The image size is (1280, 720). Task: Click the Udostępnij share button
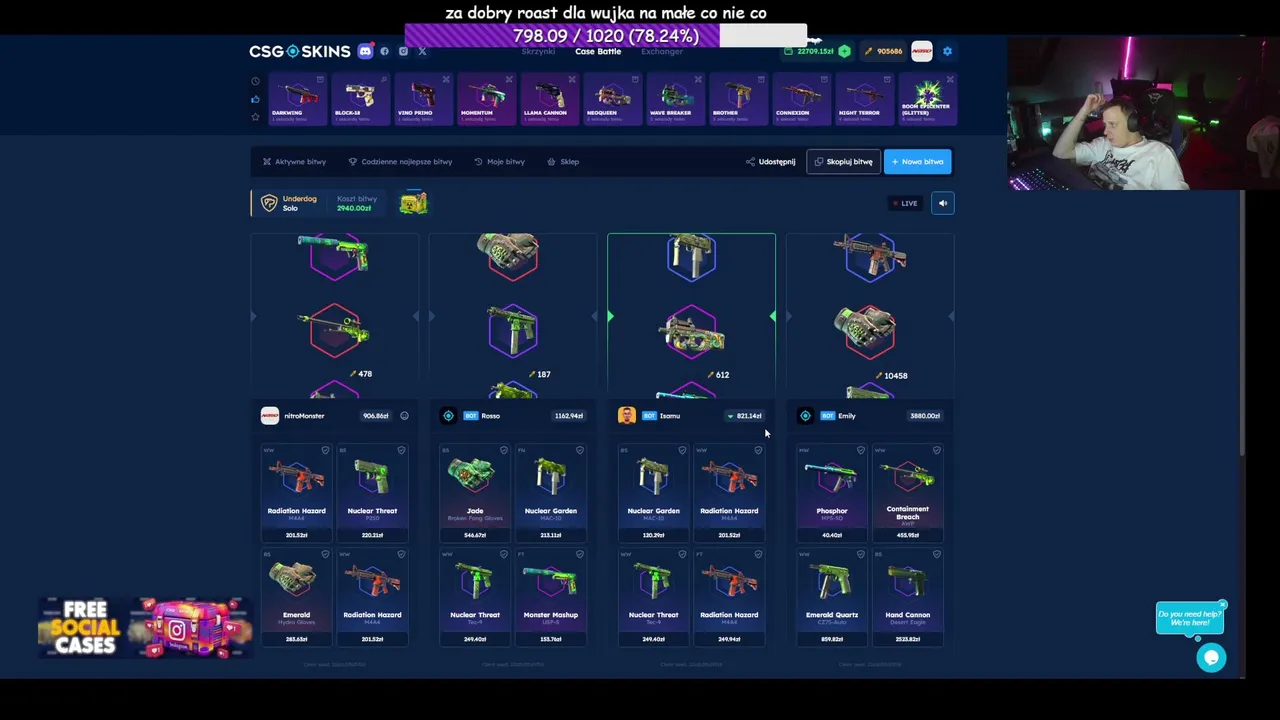click(x=770, y=161)
